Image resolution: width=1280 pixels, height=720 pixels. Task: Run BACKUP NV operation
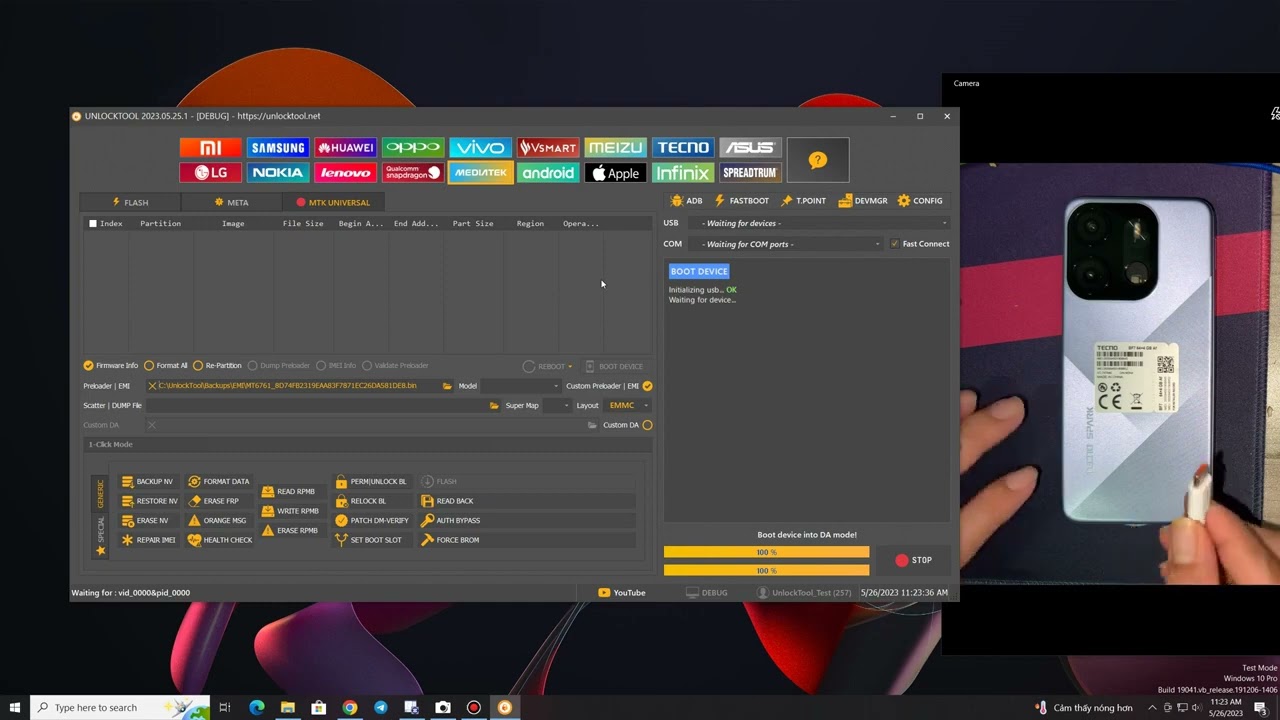(x=147, y=482)
